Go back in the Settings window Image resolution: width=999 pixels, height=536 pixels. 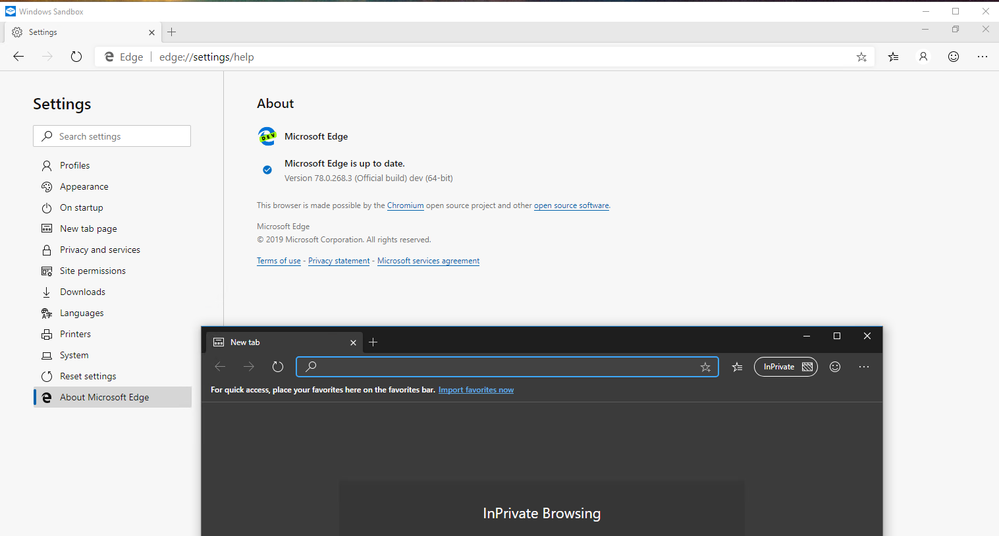[18, 57]
